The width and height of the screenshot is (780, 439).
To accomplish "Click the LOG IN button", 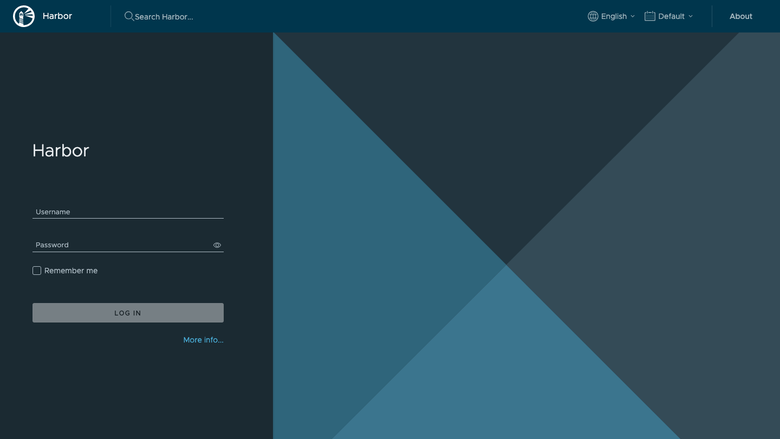I will point(128,313).
